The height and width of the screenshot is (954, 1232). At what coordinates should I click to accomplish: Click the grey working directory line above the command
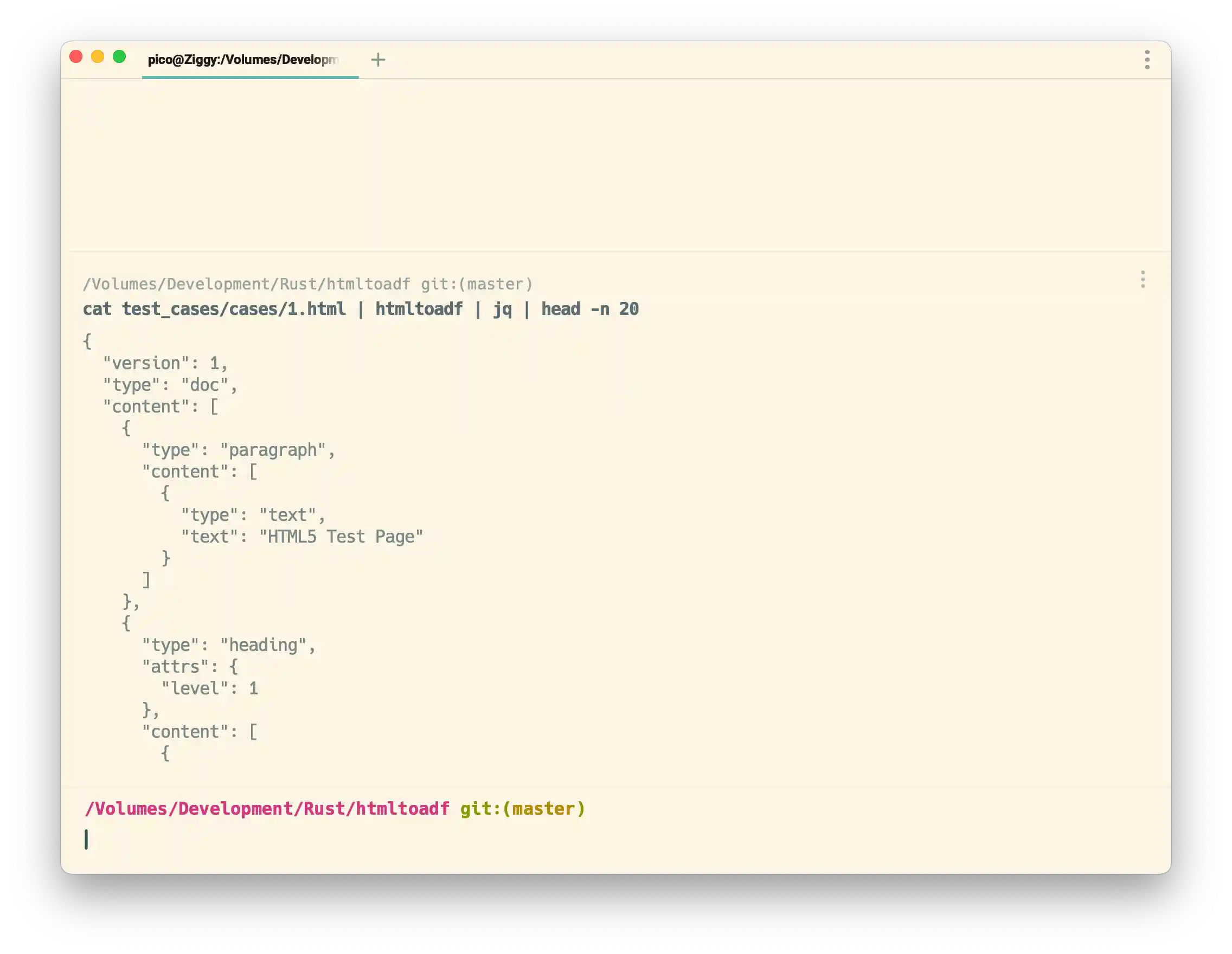307,284
